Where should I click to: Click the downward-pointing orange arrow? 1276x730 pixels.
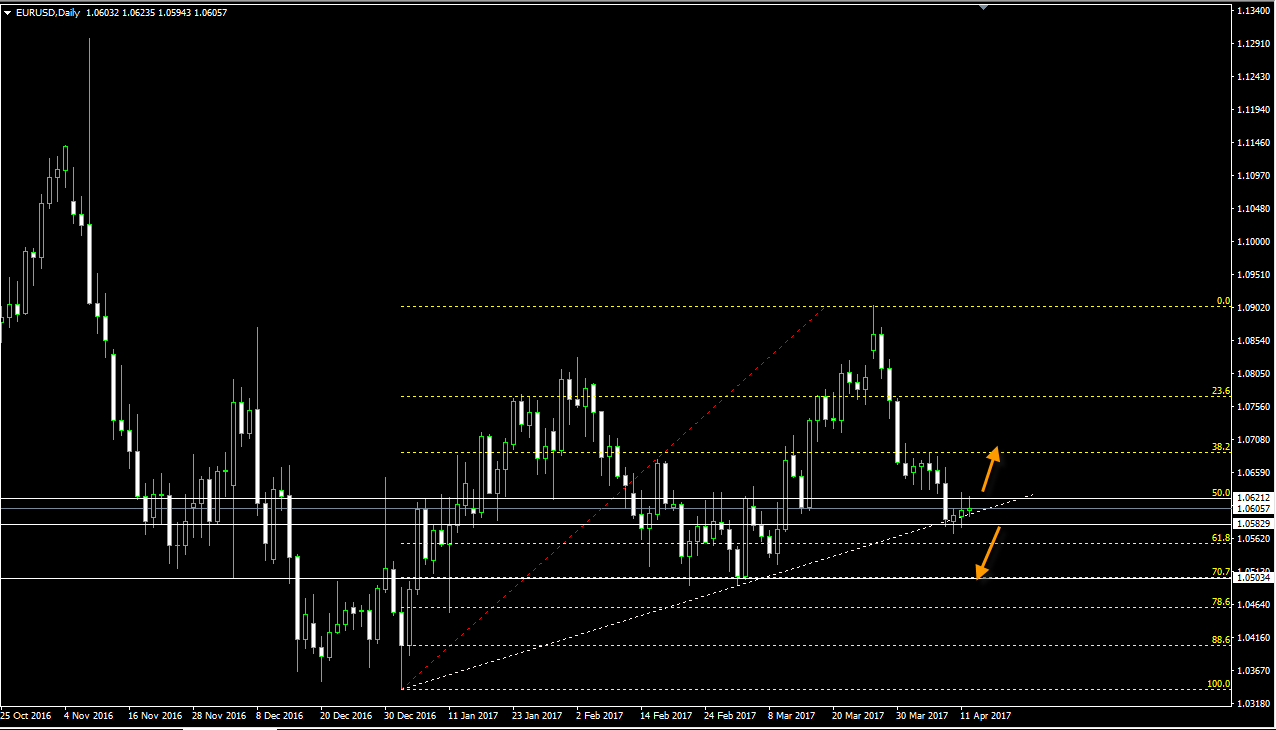point(988,553)
